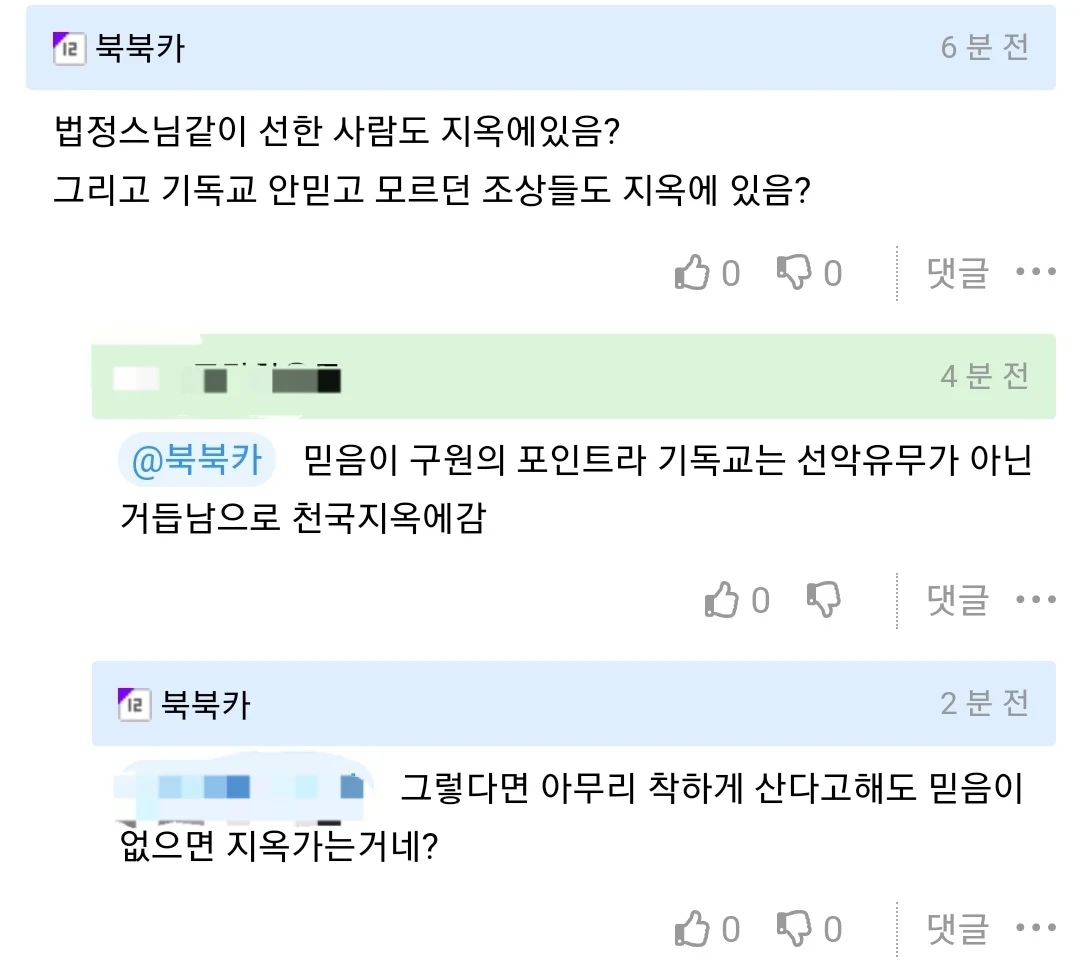Click the '6 분 전' timestamp
Viewport: 1080px width, 980px height.
[x=984, y=48]
